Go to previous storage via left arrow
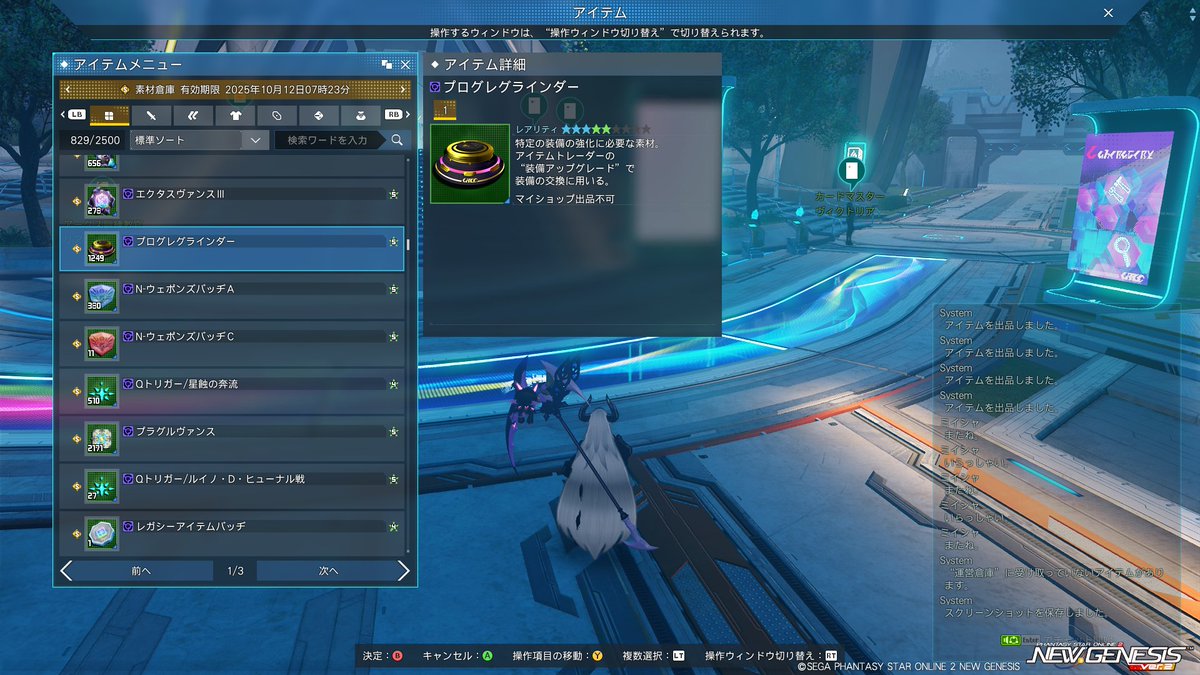The height and width of the screenshot is (675, 1200). 67,90
